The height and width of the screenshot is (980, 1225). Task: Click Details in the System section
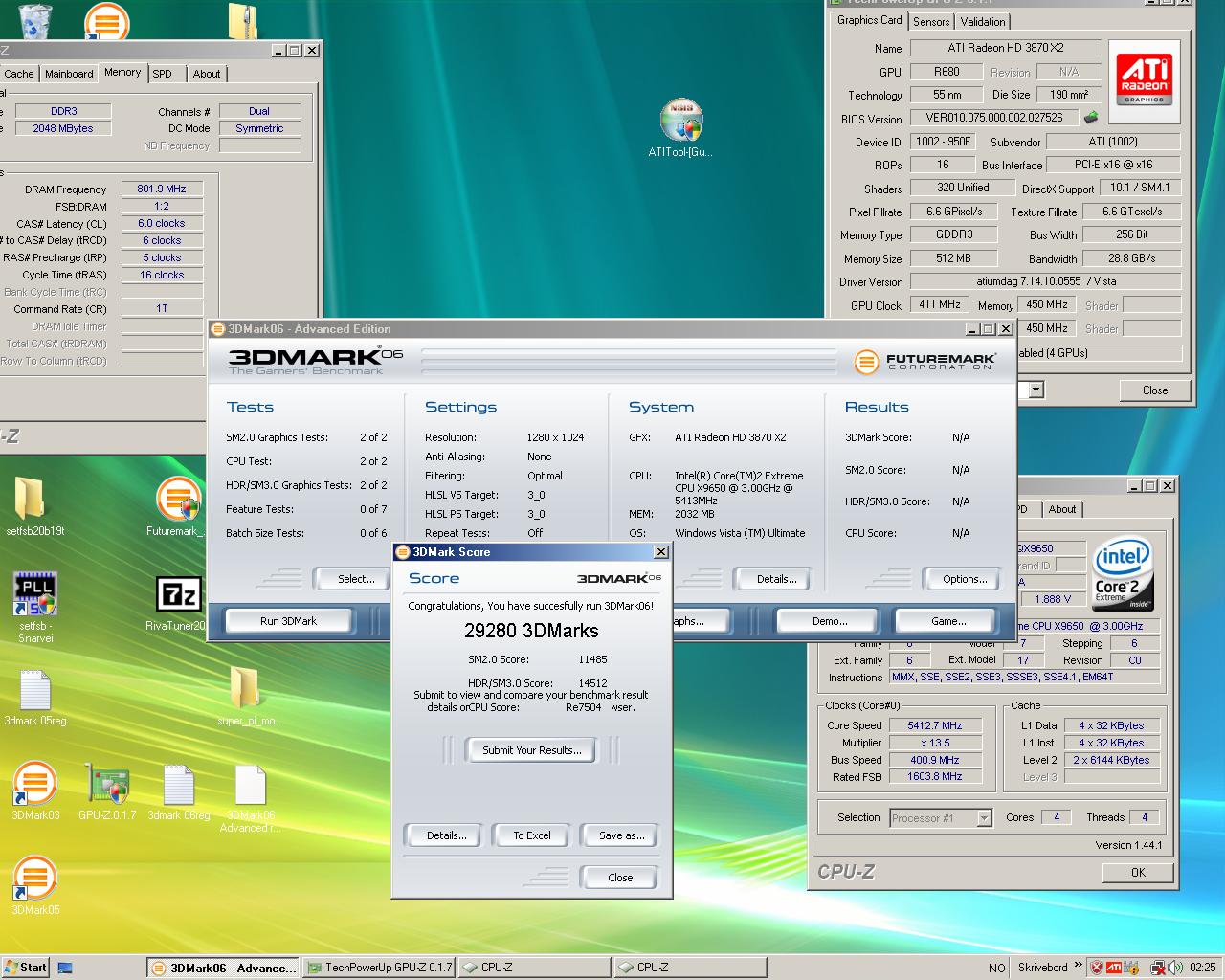[x=776, y=579]
